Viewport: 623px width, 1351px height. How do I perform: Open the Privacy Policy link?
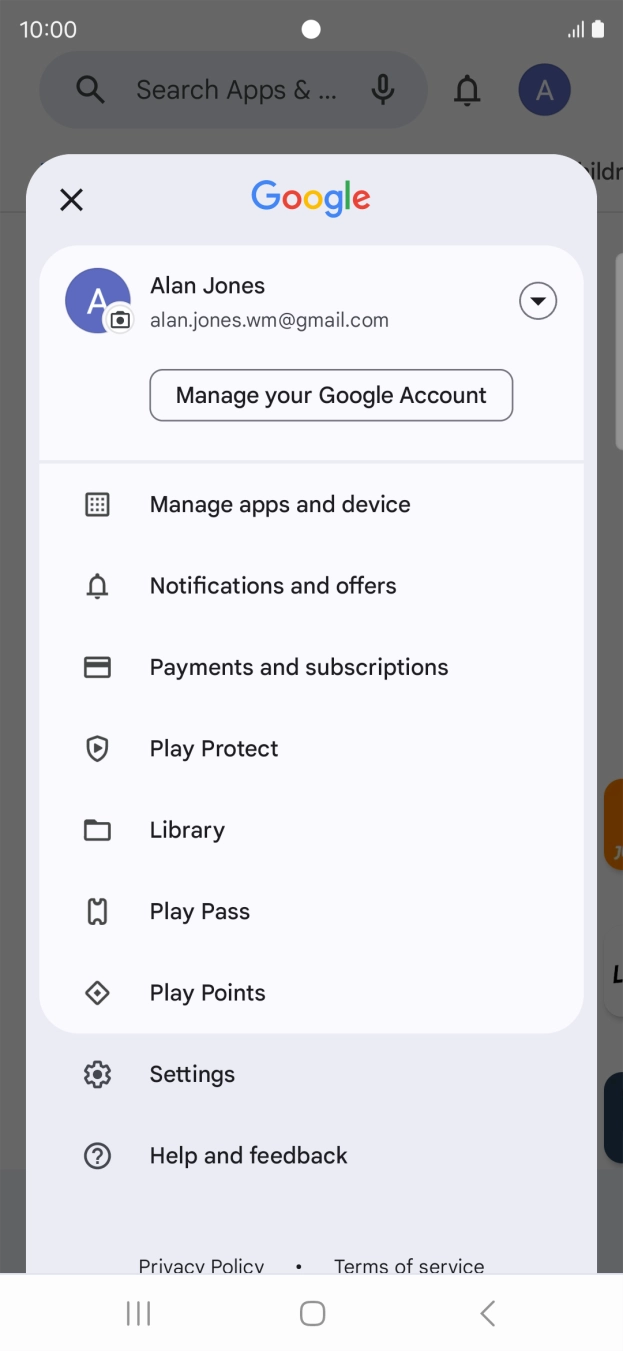tap(201, 1264)
